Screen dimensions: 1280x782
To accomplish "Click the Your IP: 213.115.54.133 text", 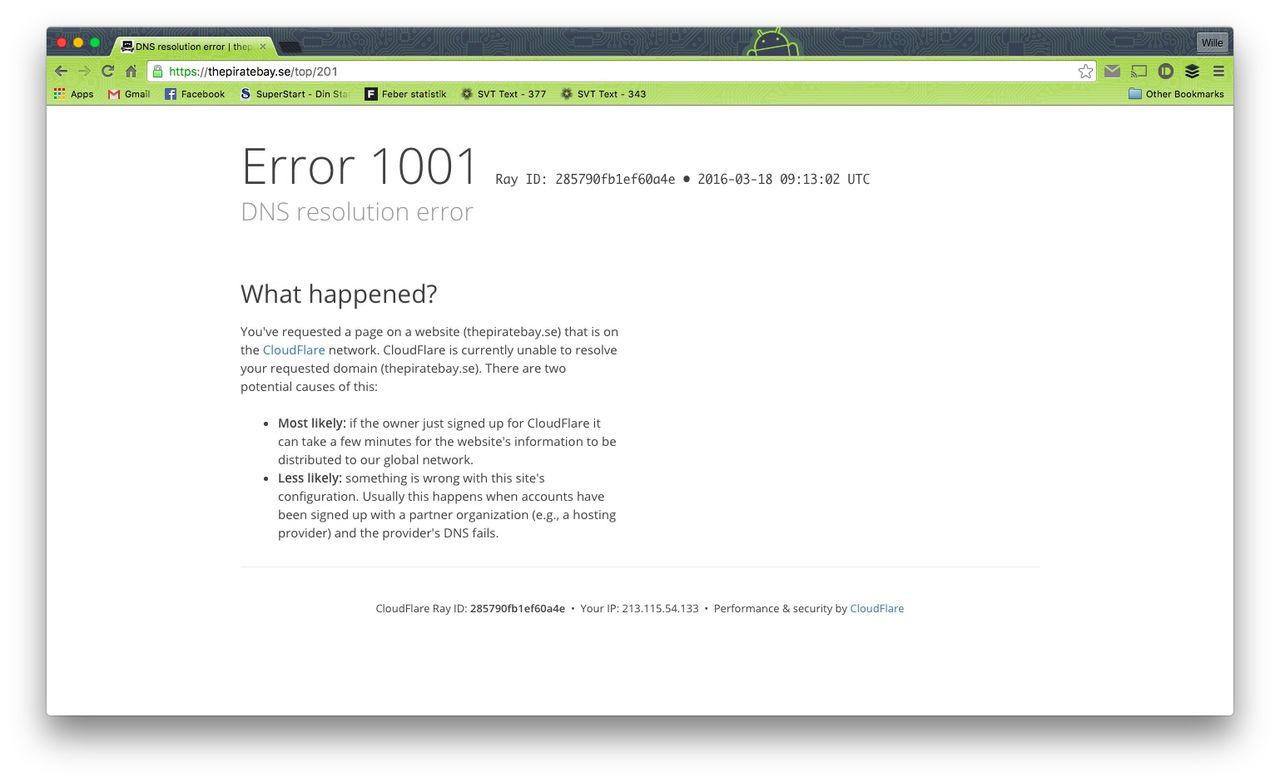I will 640,608.
